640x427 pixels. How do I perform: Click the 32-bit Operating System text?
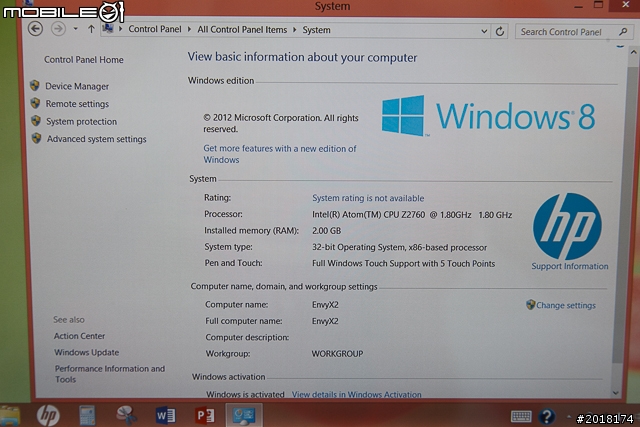[x=399, y=247]
